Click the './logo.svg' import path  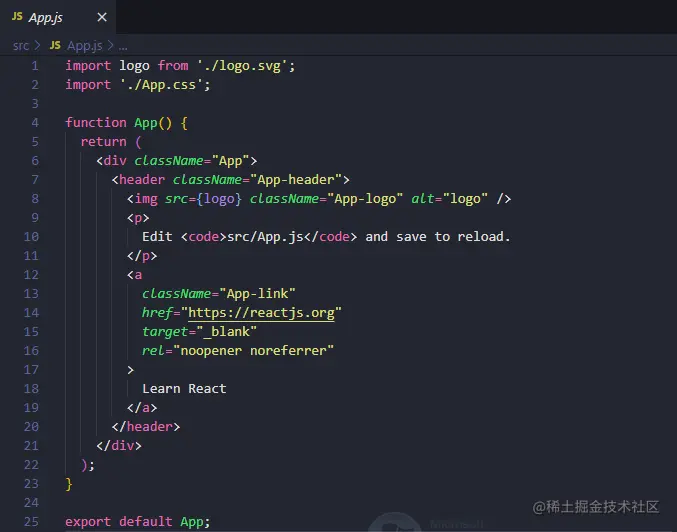(x=243, y=66)
